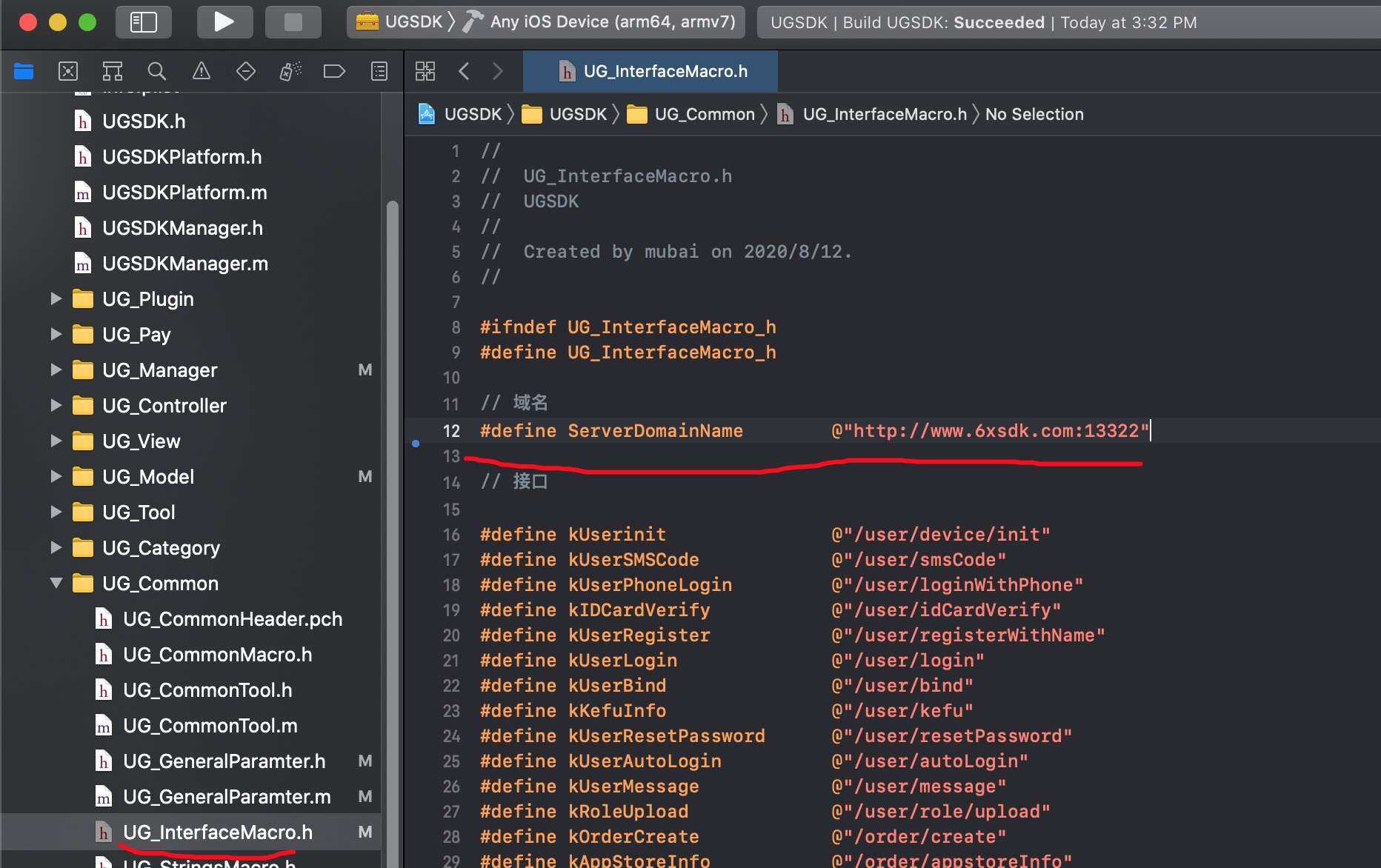Select UG_InterfaceMacro.h in navigator
The width and height of the screenshot is (1381, 868).
pos(191,832)
